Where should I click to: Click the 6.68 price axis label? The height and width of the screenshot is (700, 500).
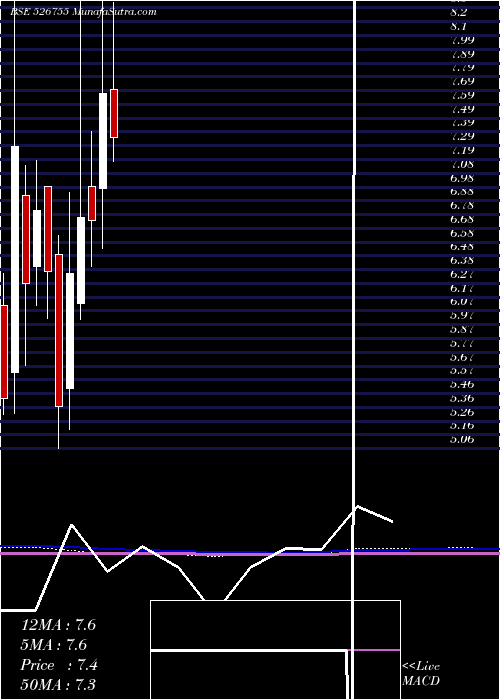pos(462,219)
